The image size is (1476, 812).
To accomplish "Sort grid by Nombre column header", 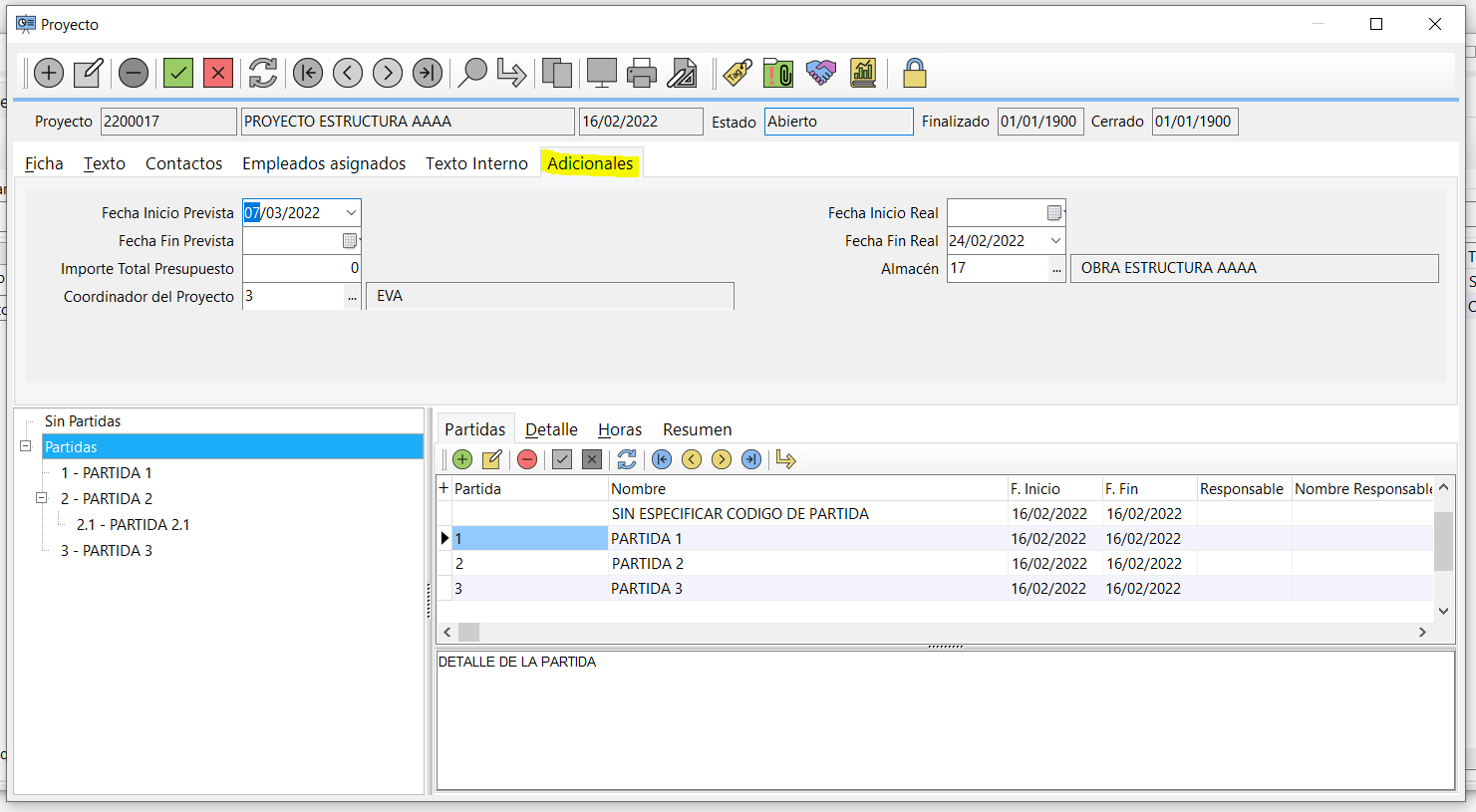I will [808, 488].
